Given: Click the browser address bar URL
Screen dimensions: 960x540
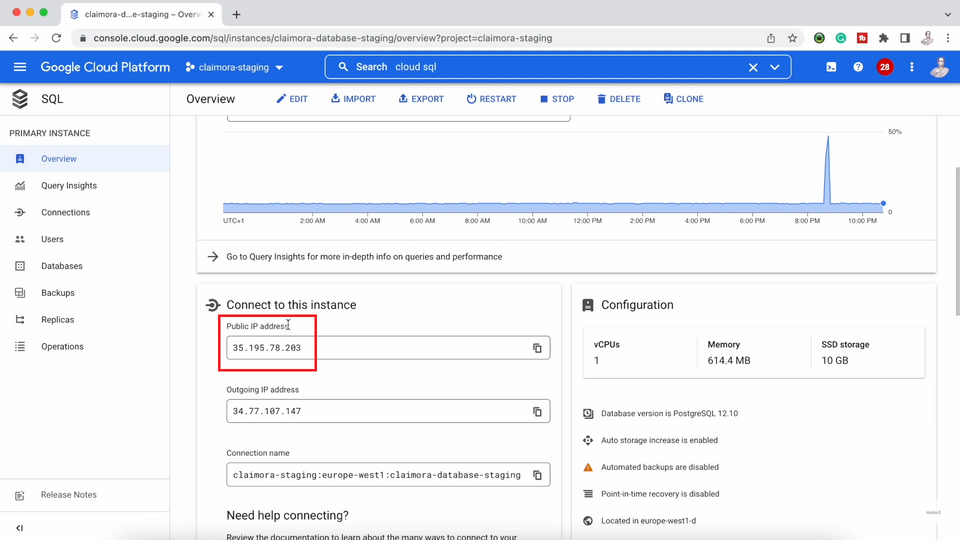Looking at the screenshot, I should pos(323,38).
